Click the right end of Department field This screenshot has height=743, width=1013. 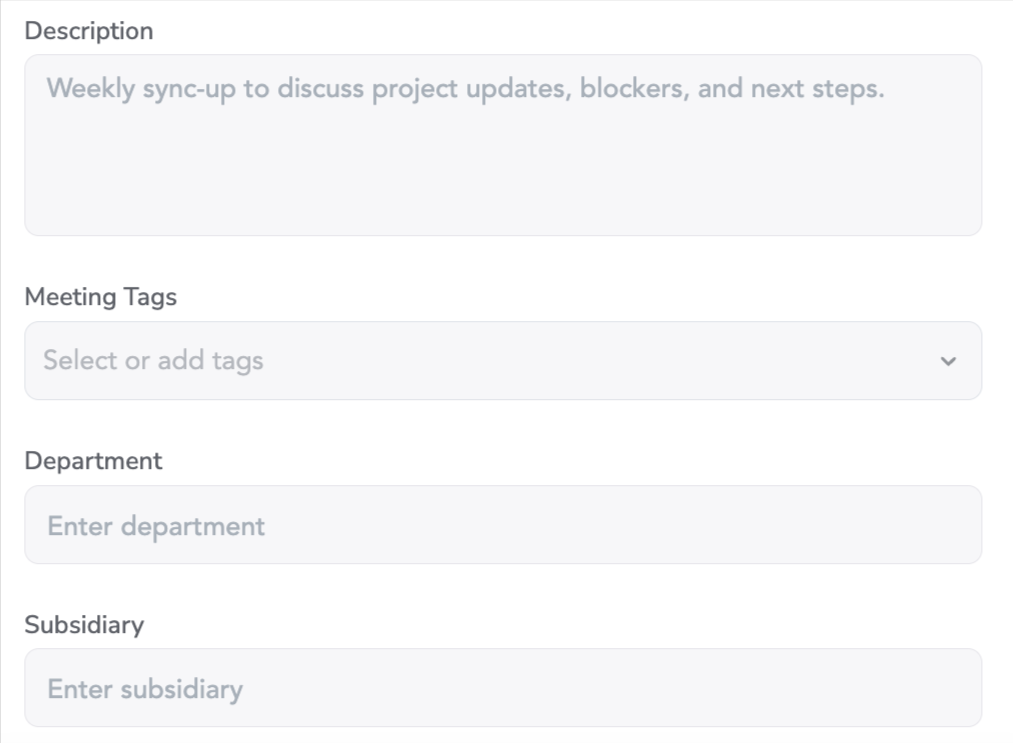click(x=940, y=525)
